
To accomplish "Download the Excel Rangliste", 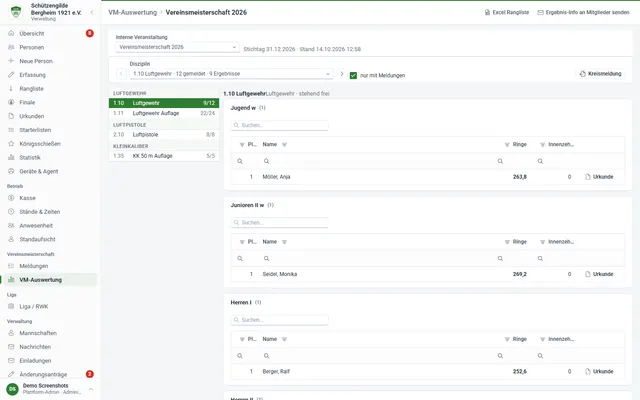I will coord(507,12).
